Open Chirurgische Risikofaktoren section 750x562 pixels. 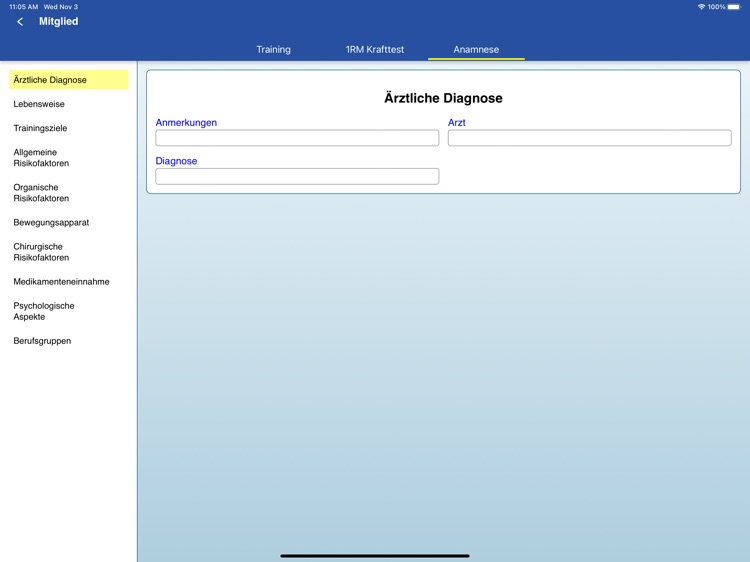41,252
